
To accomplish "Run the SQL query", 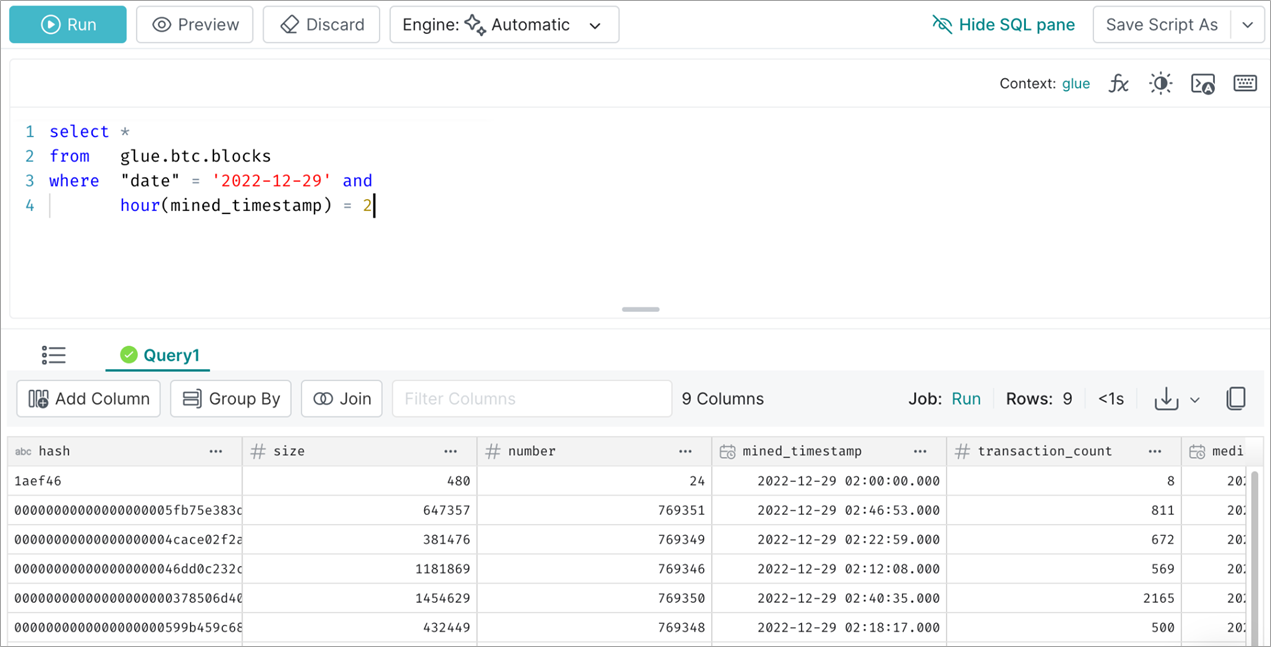I will click(68, 24).
